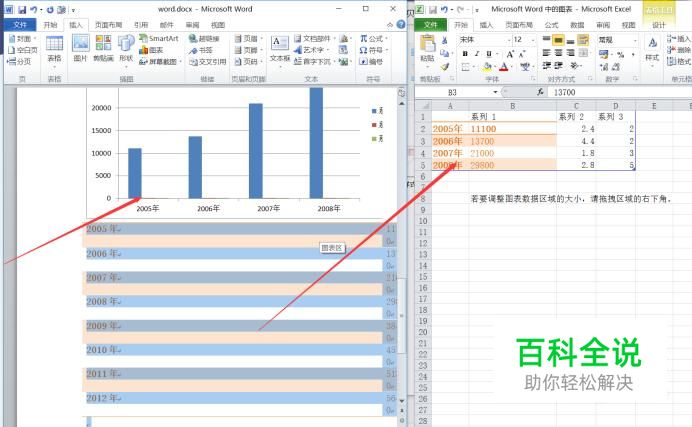Click the Chart (图表) button in Word ribbon
The image size is (692, 427).
(x=151, y=50)
